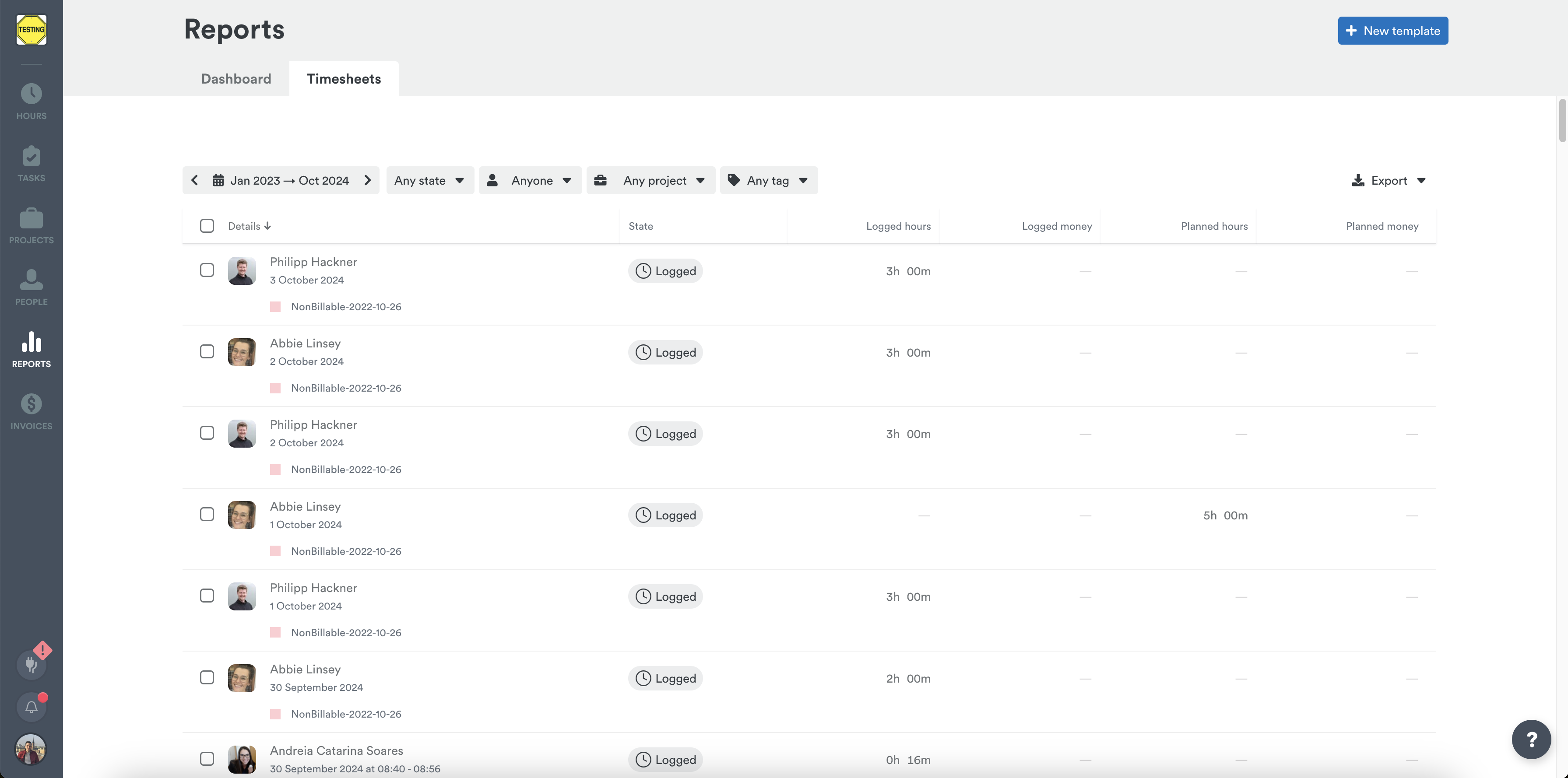1568x778 pixels.
Task: Tick the select-all checkbox in header
Action: [207, 226]
